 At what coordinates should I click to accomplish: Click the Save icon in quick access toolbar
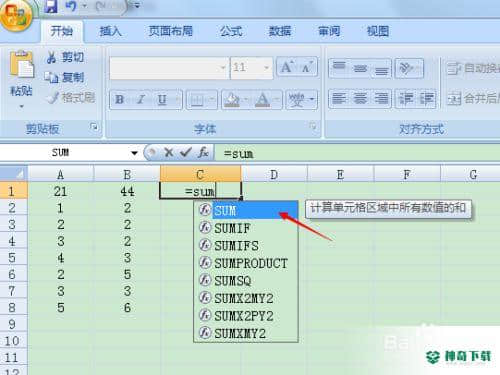[51, 6]
